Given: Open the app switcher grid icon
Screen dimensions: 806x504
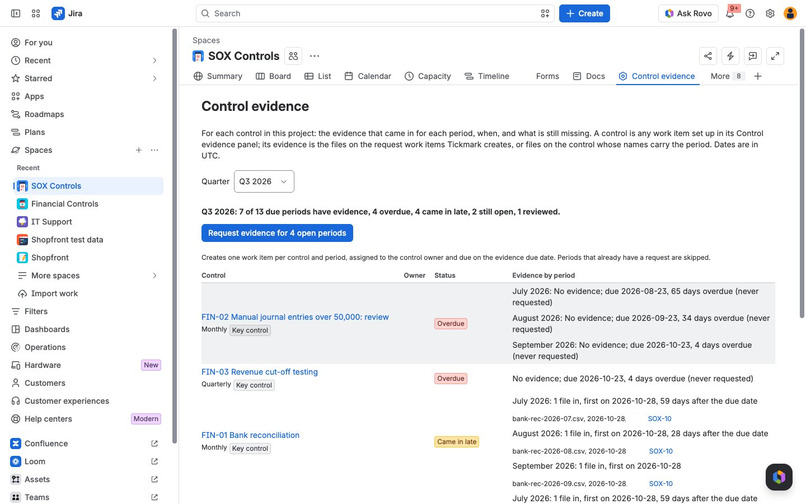Looking at the screenshot, I should [x=35, y=13].
